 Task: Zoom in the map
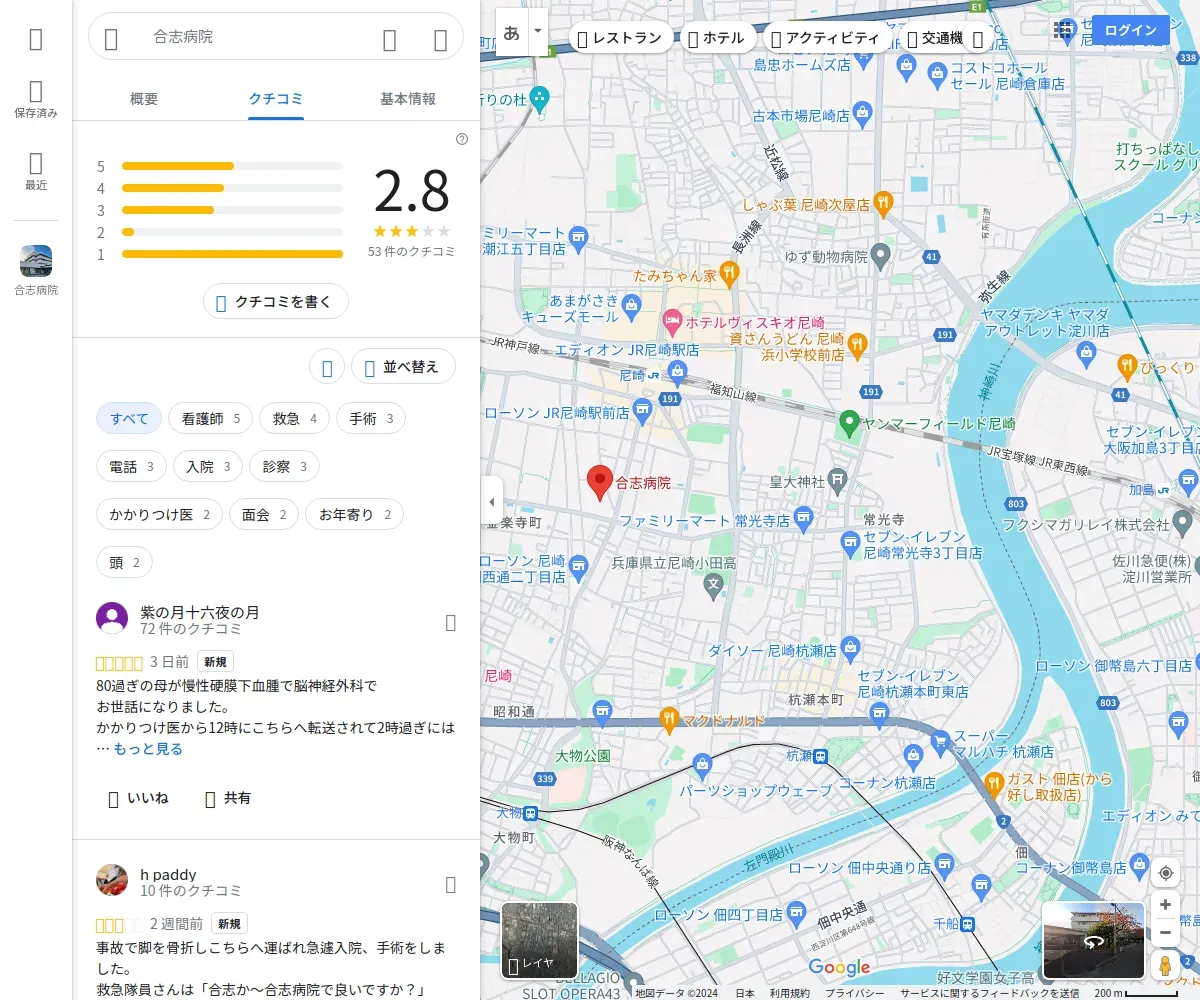[x=1166, y=905]
